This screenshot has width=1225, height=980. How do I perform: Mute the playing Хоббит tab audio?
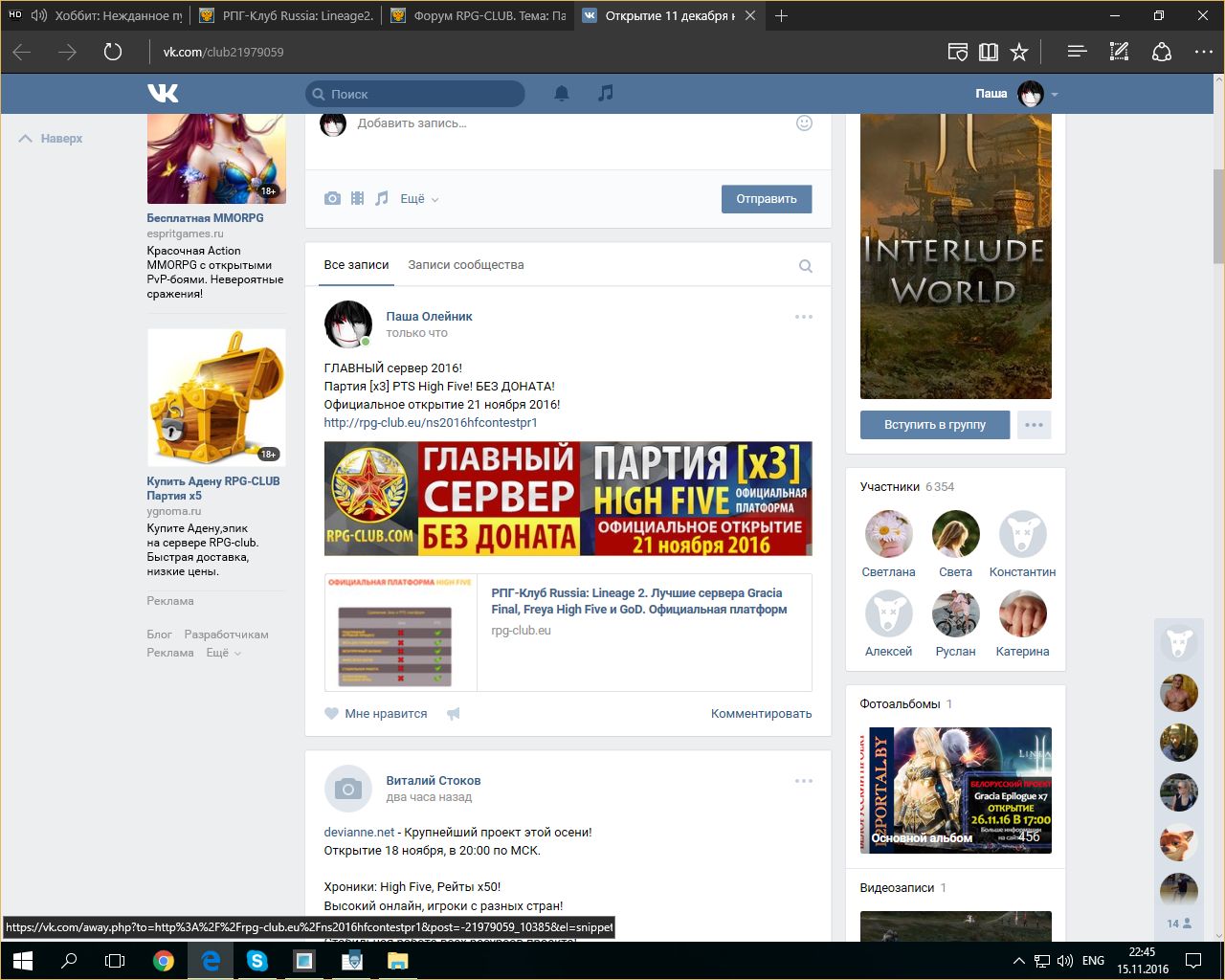pos(39,15)
